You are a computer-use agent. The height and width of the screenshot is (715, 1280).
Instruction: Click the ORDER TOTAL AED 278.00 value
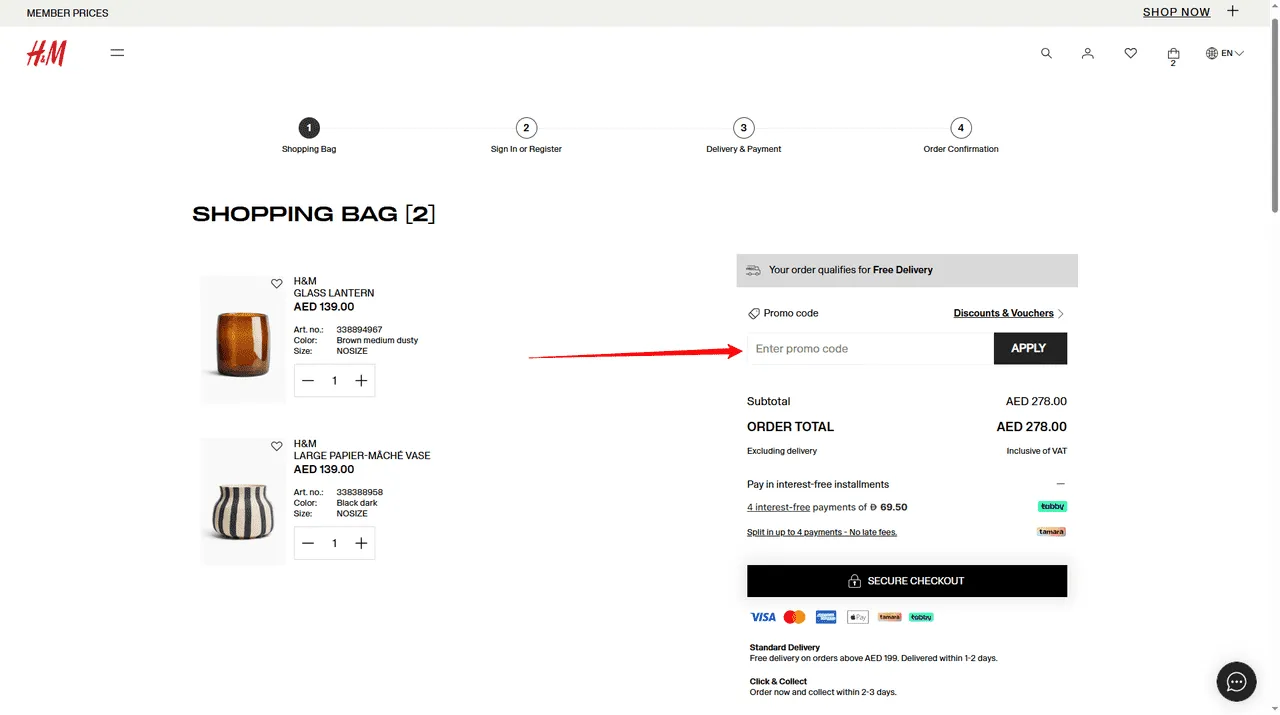coord(1032,427)
